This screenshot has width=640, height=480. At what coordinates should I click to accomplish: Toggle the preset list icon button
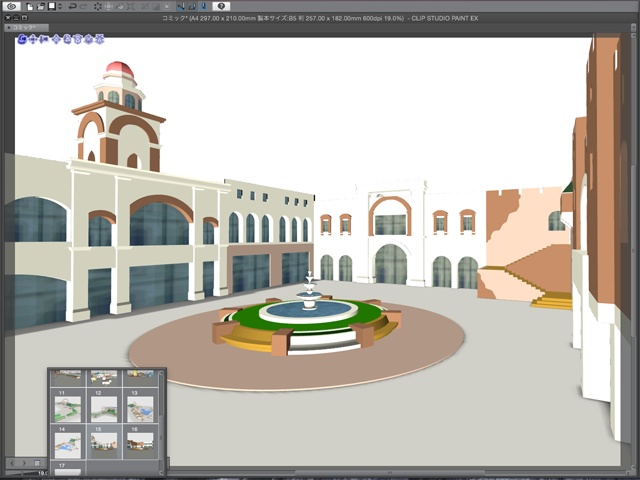click(x=37, y=463)
